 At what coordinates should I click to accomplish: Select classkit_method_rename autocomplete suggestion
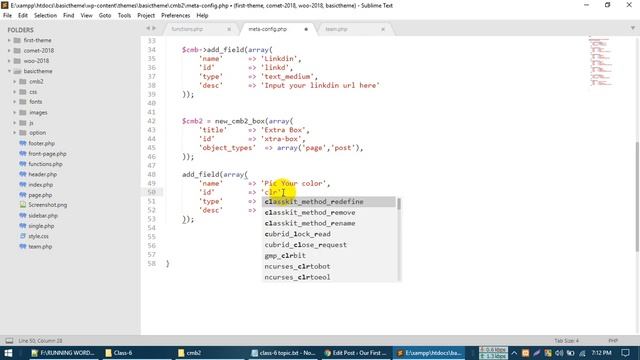click(329, 223)
